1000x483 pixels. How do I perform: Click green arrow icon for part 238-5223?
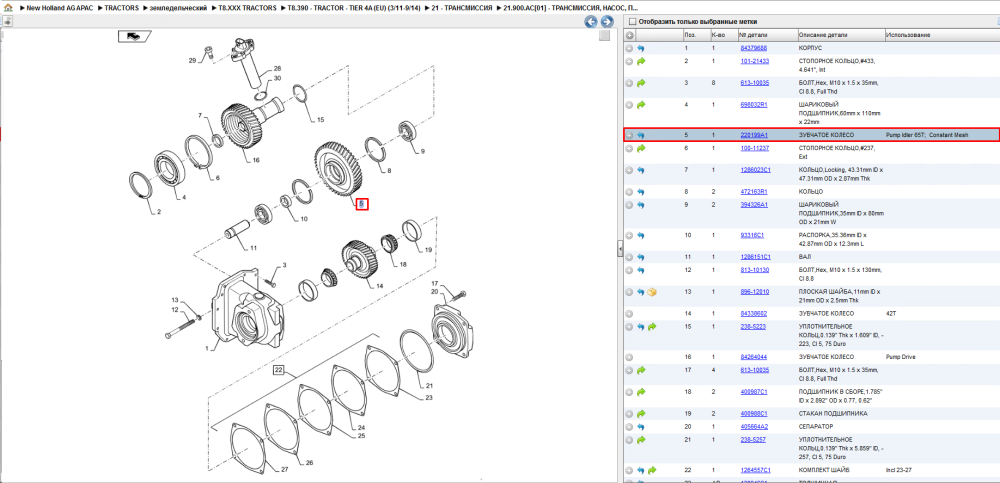[652, 327]
